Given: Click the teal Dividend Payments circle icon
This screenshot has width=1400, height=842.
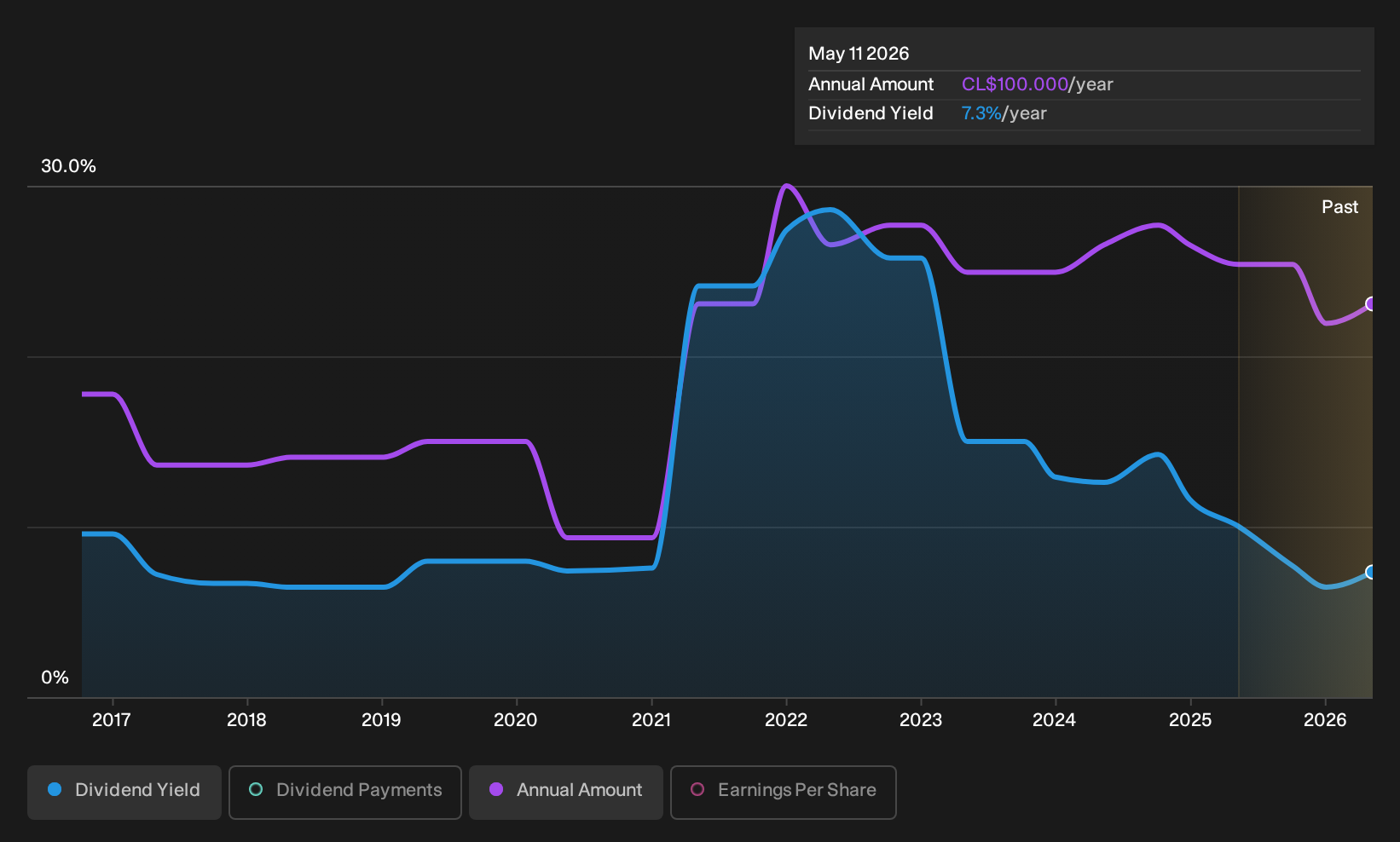Looking at the screenshot, I should tap(256, 790).
